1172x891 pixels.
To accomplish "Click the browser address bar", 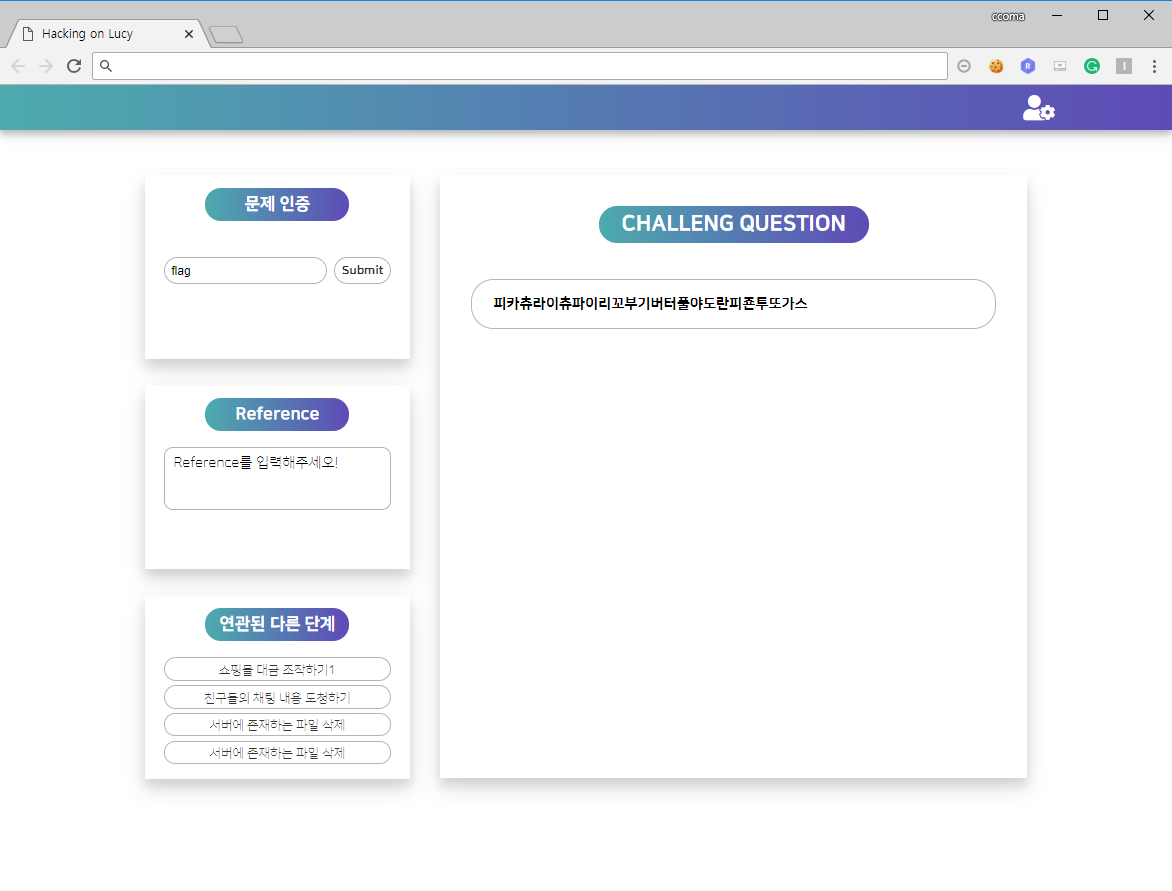I will 520,66.
